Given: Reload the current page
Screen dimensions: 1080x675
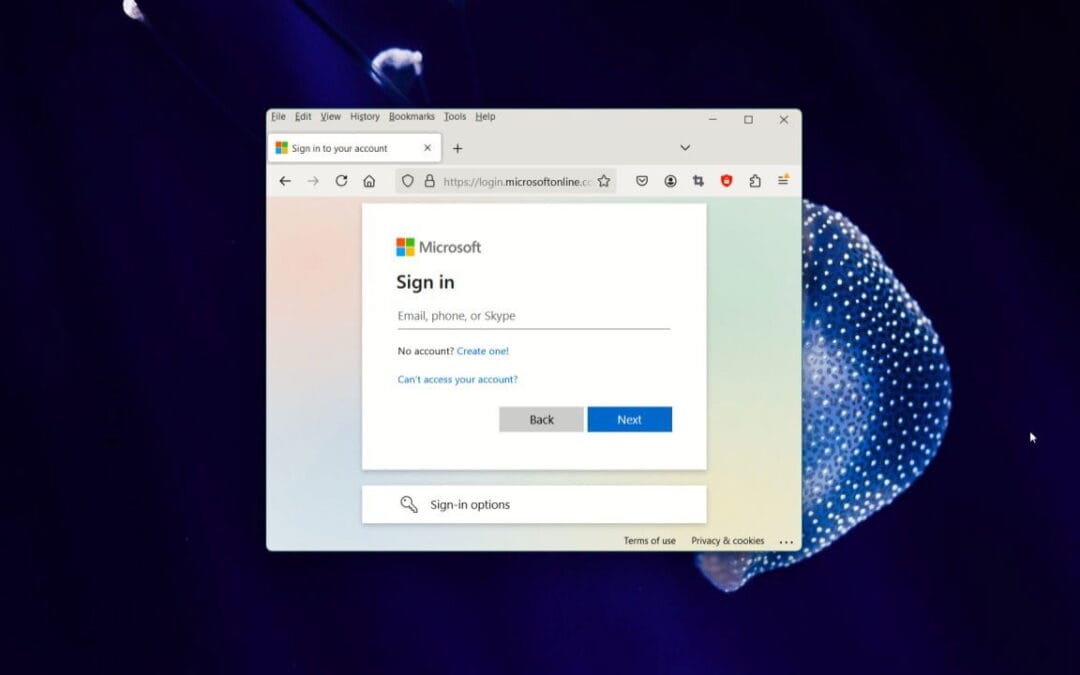Looking at the screenshot, I should 341,180.
